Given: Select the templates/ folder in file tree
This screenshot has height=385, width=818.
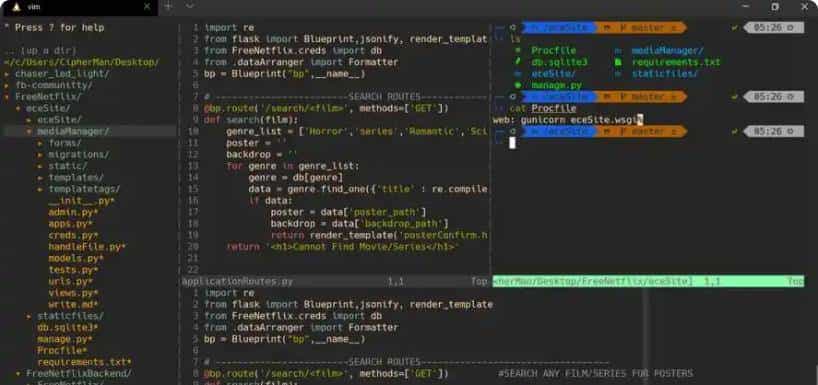Looking at the screenshot, I should [x=76, y=177].
